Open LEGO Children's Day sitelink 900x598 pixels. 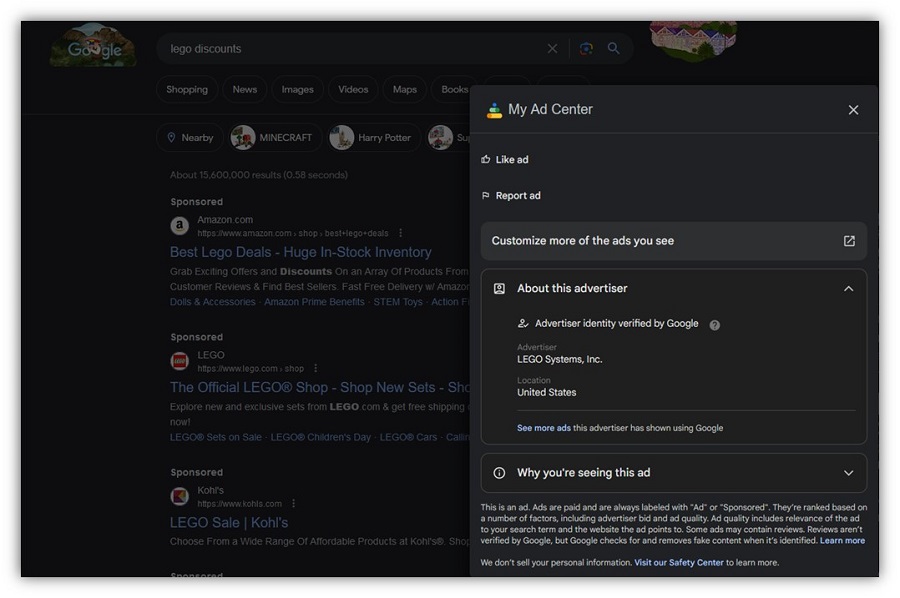pos(320,437)
